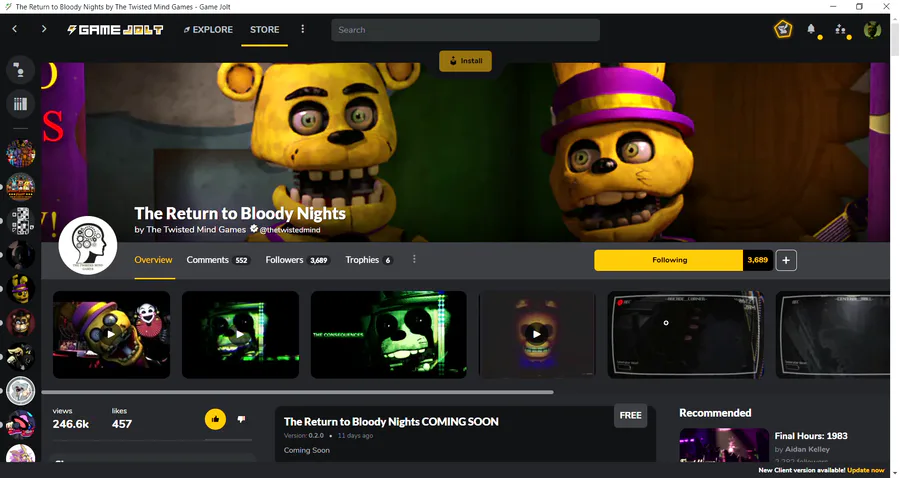Image resolution: width=900 pixels, height=478 pixels.
Task: Open the dots menu after Trophies tab
Action: [x=414, y=259]
